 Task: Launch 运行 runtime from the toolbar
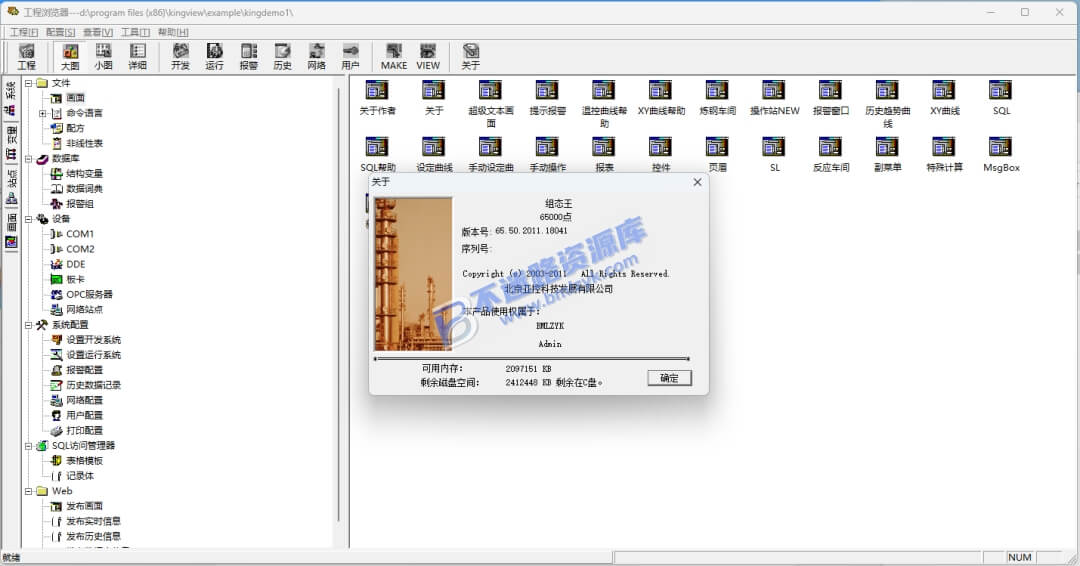pos(214,56)
